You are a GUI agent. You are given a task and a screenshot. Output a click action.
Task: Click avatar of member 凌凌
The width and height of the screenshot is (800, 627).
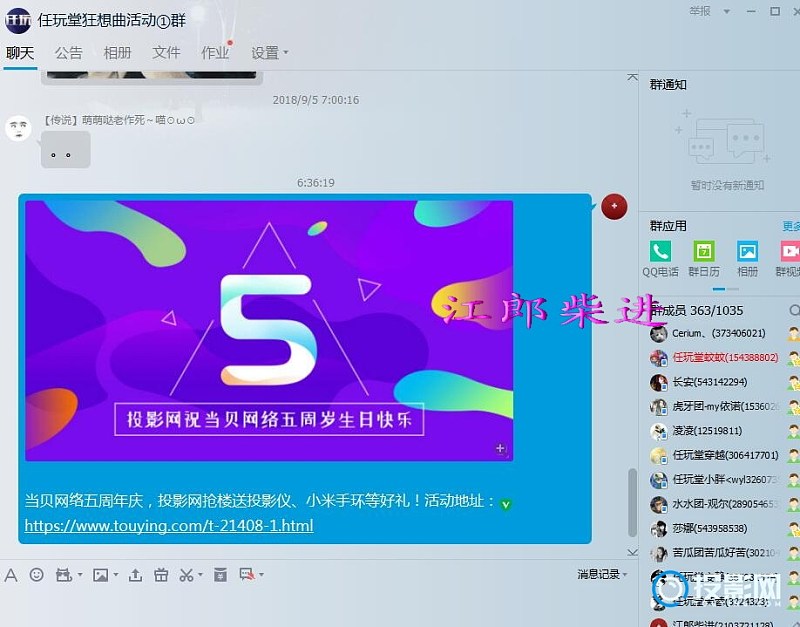pos(659,431)
